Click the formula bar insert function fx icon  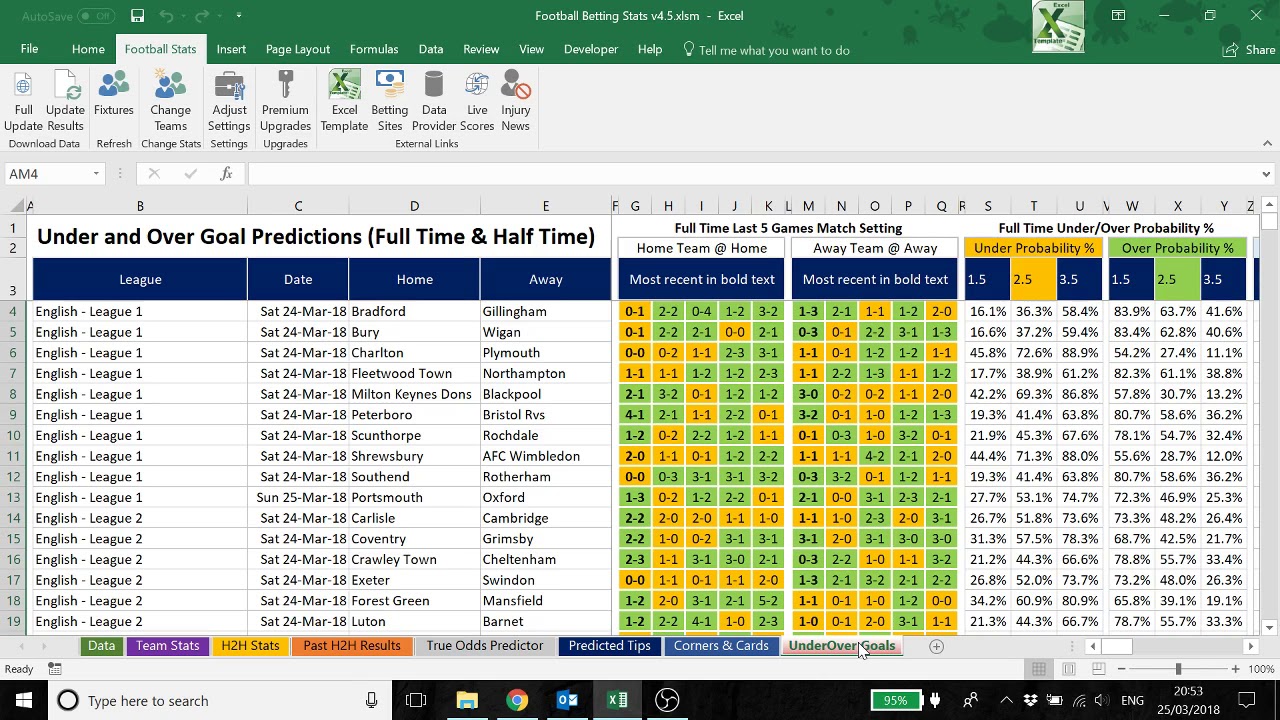click(x=226, y=174)
